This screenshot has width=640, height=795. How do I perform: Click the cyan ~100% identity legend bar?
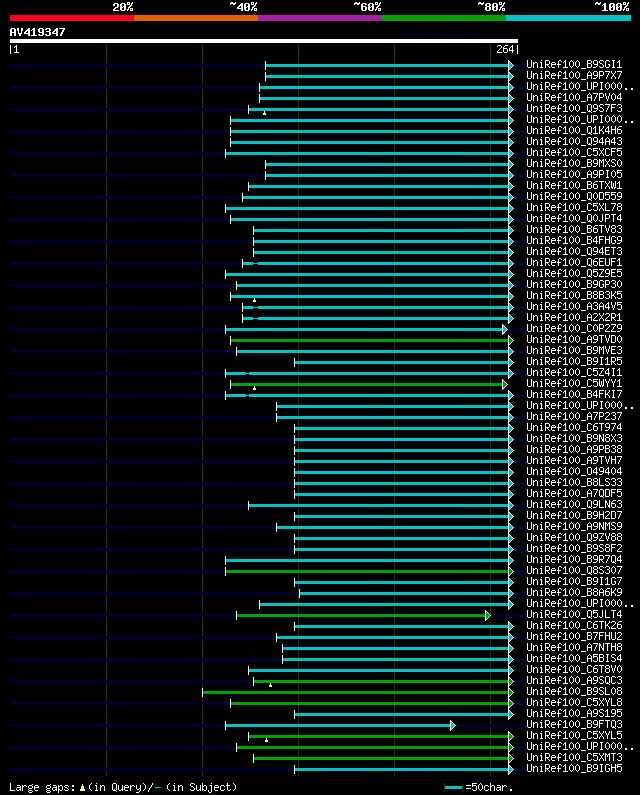[568, 18]
